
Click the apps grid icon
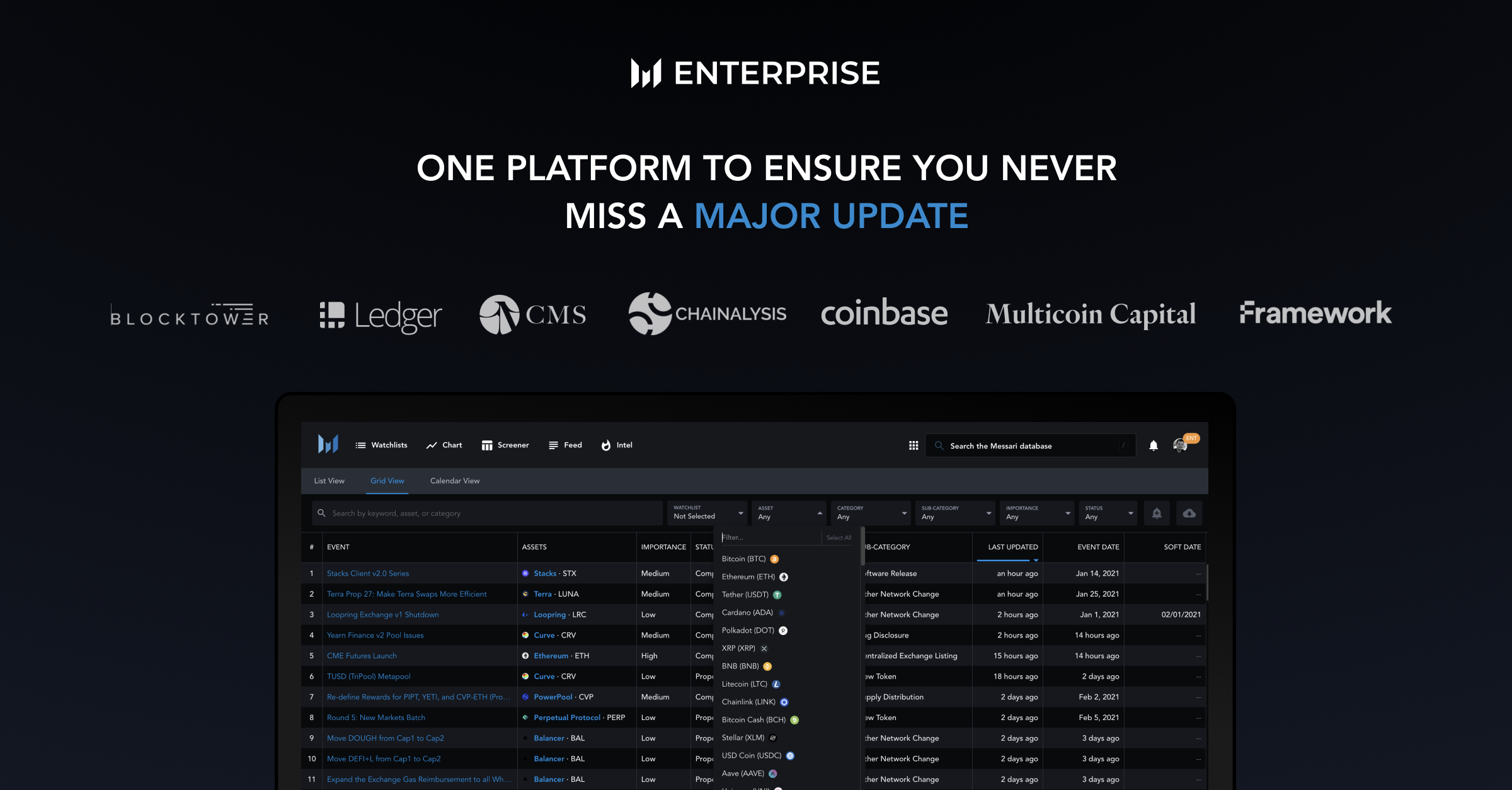pyautogui.click(x=913, y=445)
